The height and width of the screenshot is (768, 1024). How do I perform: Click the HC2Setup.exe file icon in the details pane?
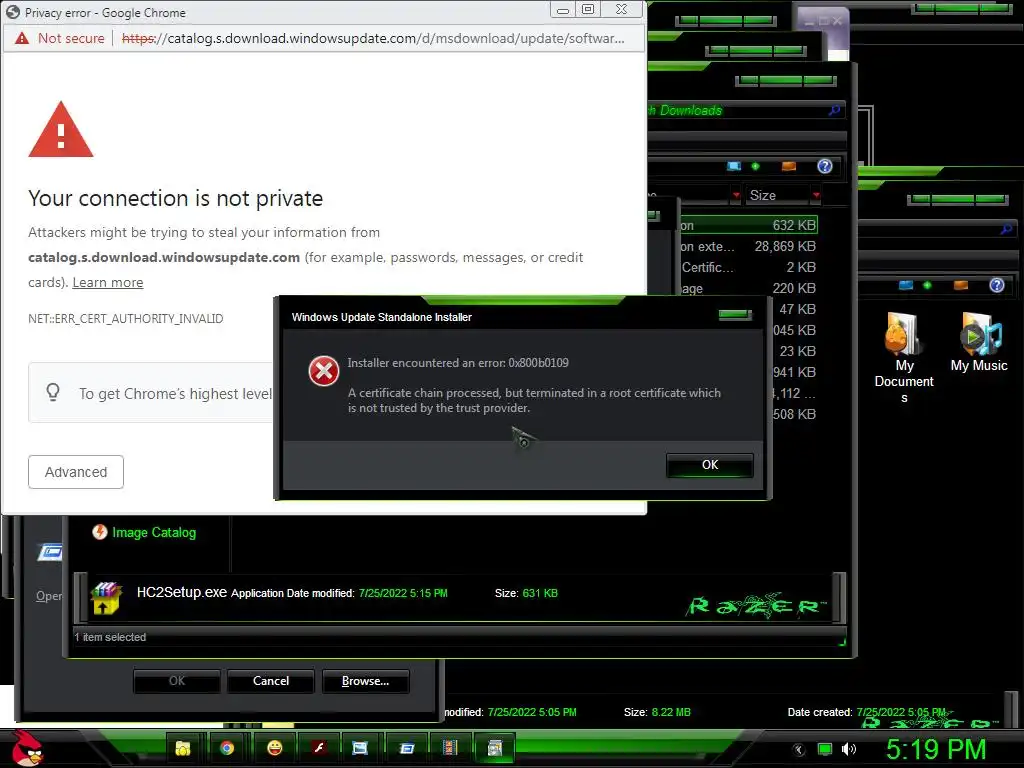(106, 598)
